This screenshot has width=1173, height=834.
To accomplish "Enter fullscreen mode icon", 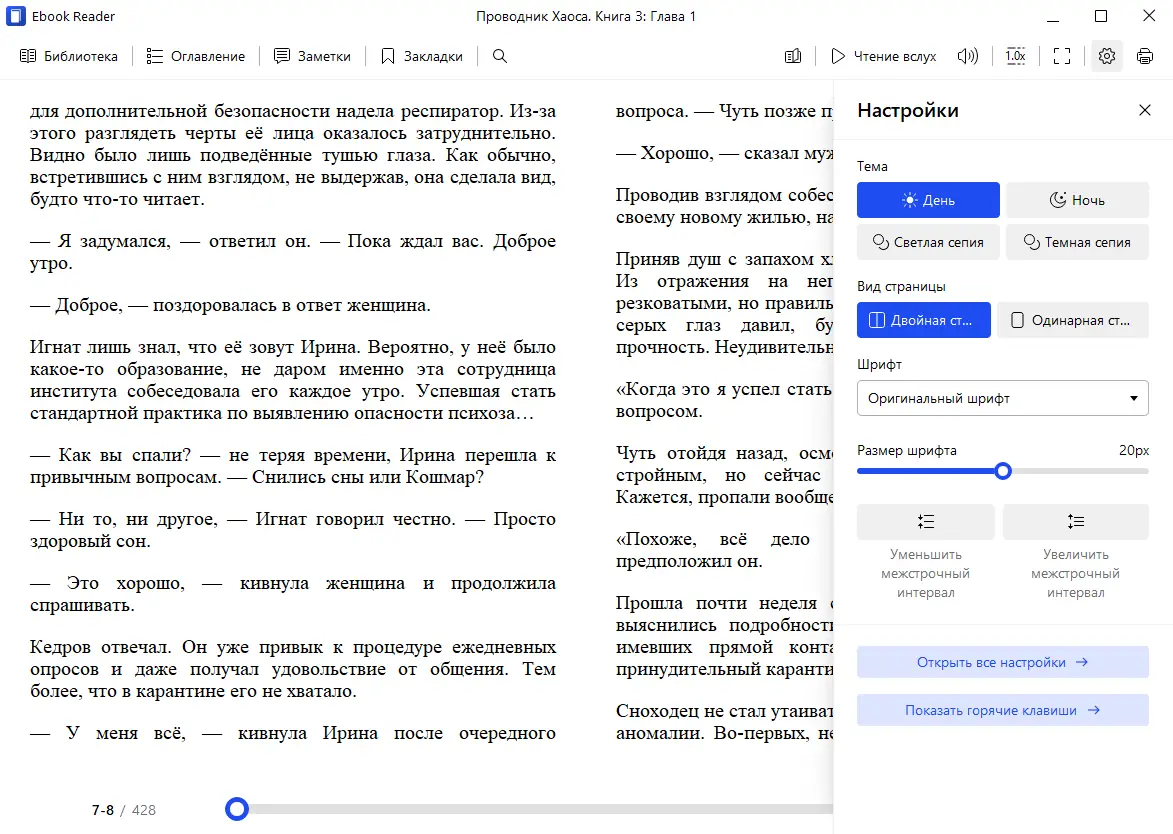I will 1062,56.
